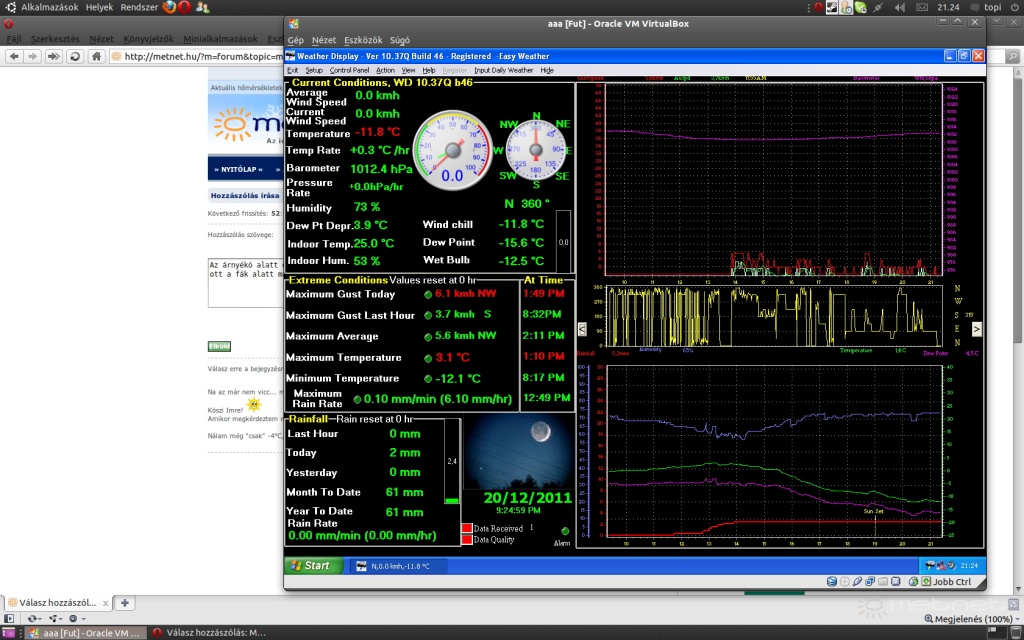
Task: Click the browser reload button
Action: [75, 56]
